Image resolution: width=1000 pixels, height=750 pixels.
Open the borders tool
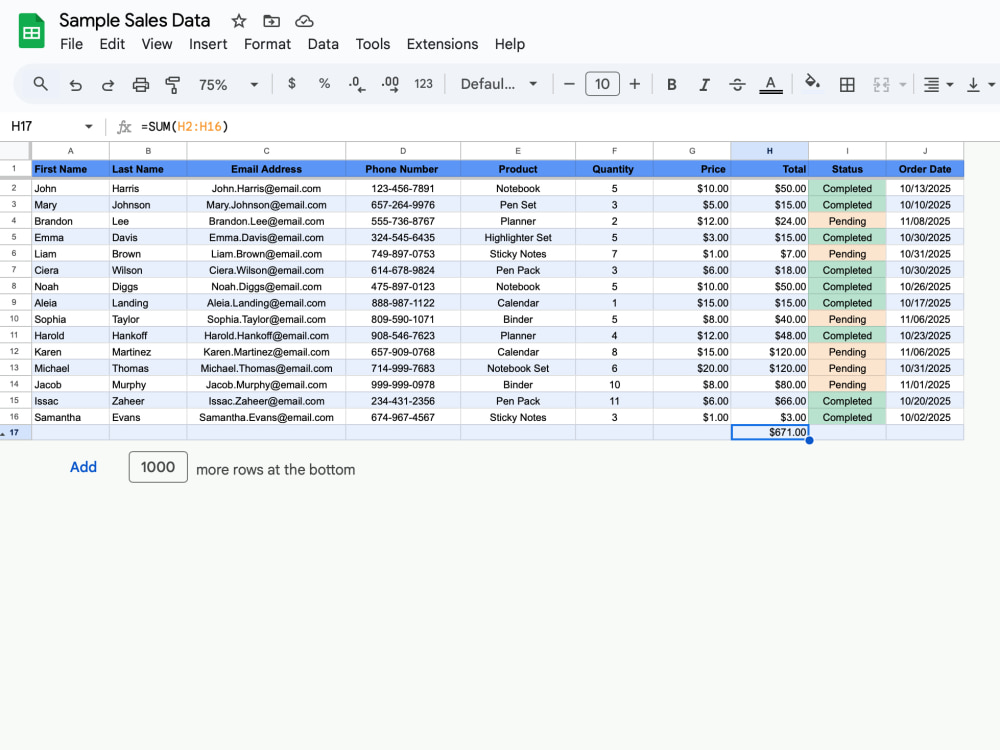pos(847,84)
